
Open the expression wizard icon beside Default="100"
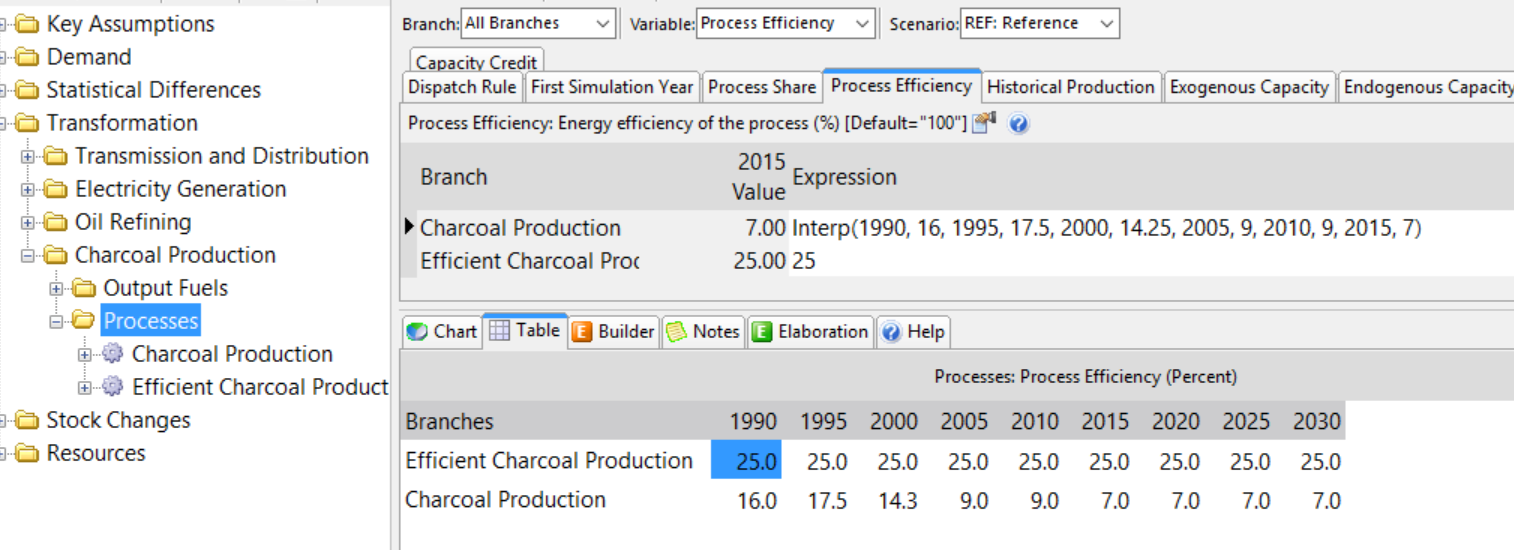[985, 124]
